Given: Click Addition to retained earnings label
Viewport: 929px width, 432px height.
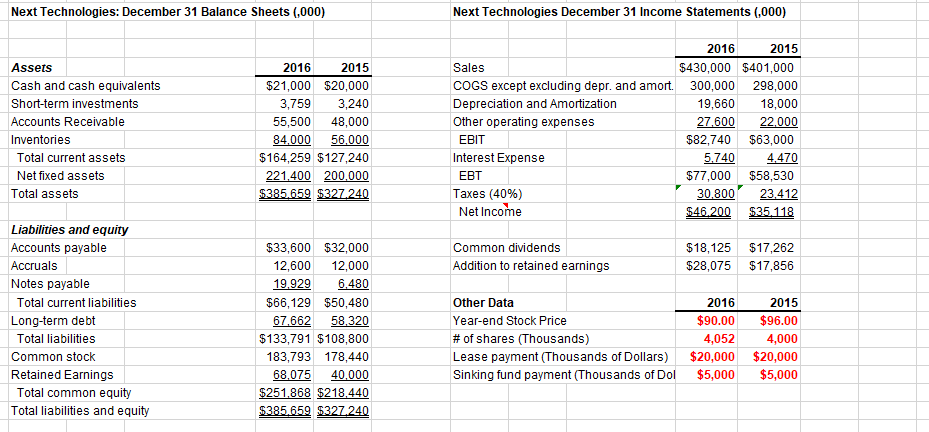Looking at the screenshot, I should (x=531, y=266).
